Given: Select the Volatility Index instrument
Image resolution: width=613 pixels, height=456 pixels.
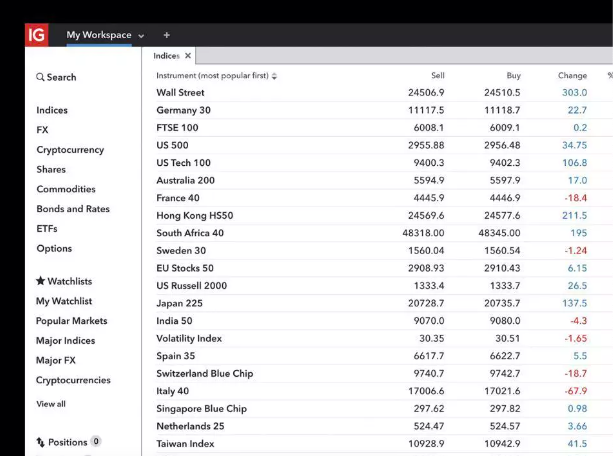Looking at the screenshot, I should coord(189,339).
